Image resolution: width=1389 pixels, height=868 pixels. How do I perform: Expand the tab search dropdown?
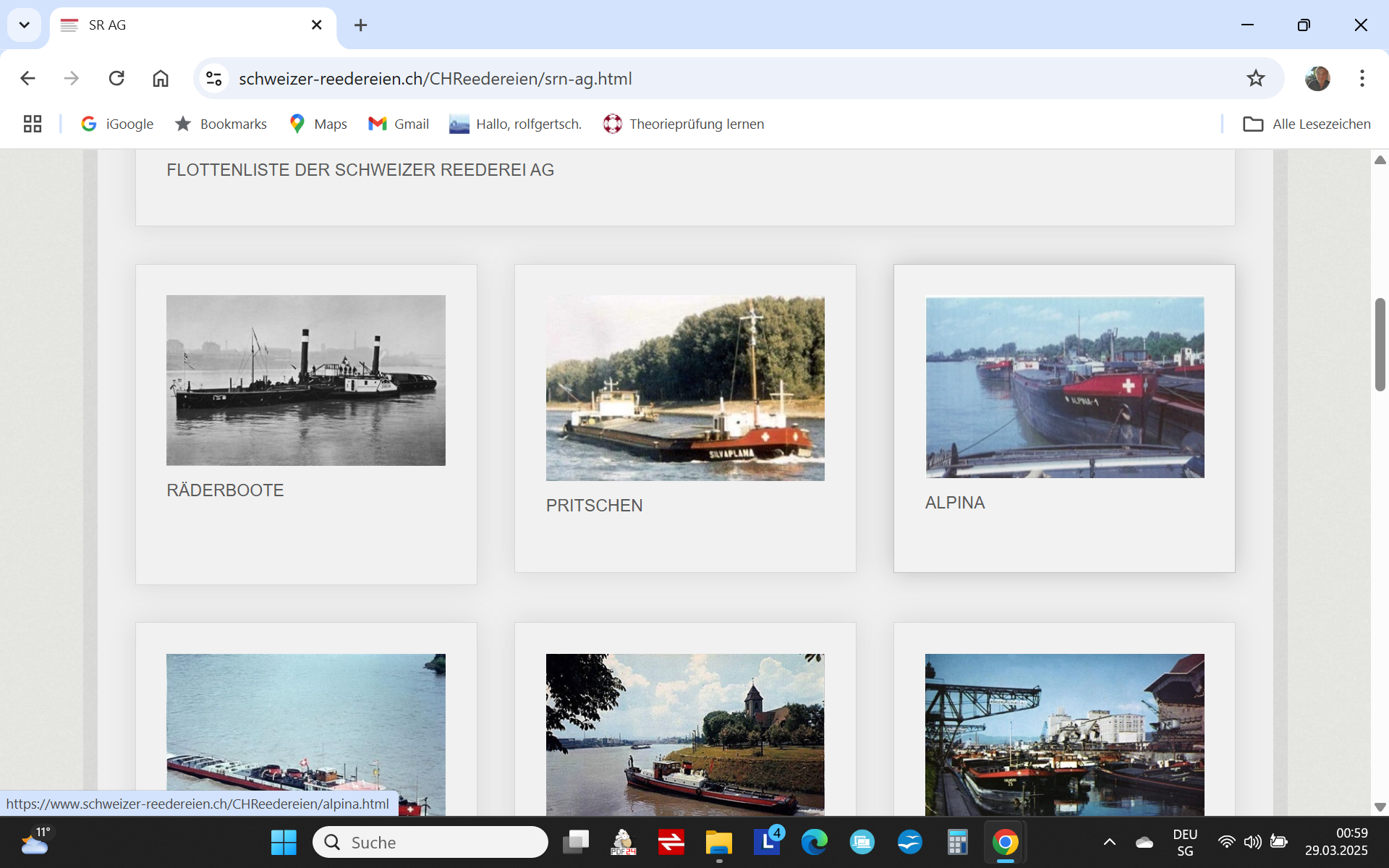(24, 25)
